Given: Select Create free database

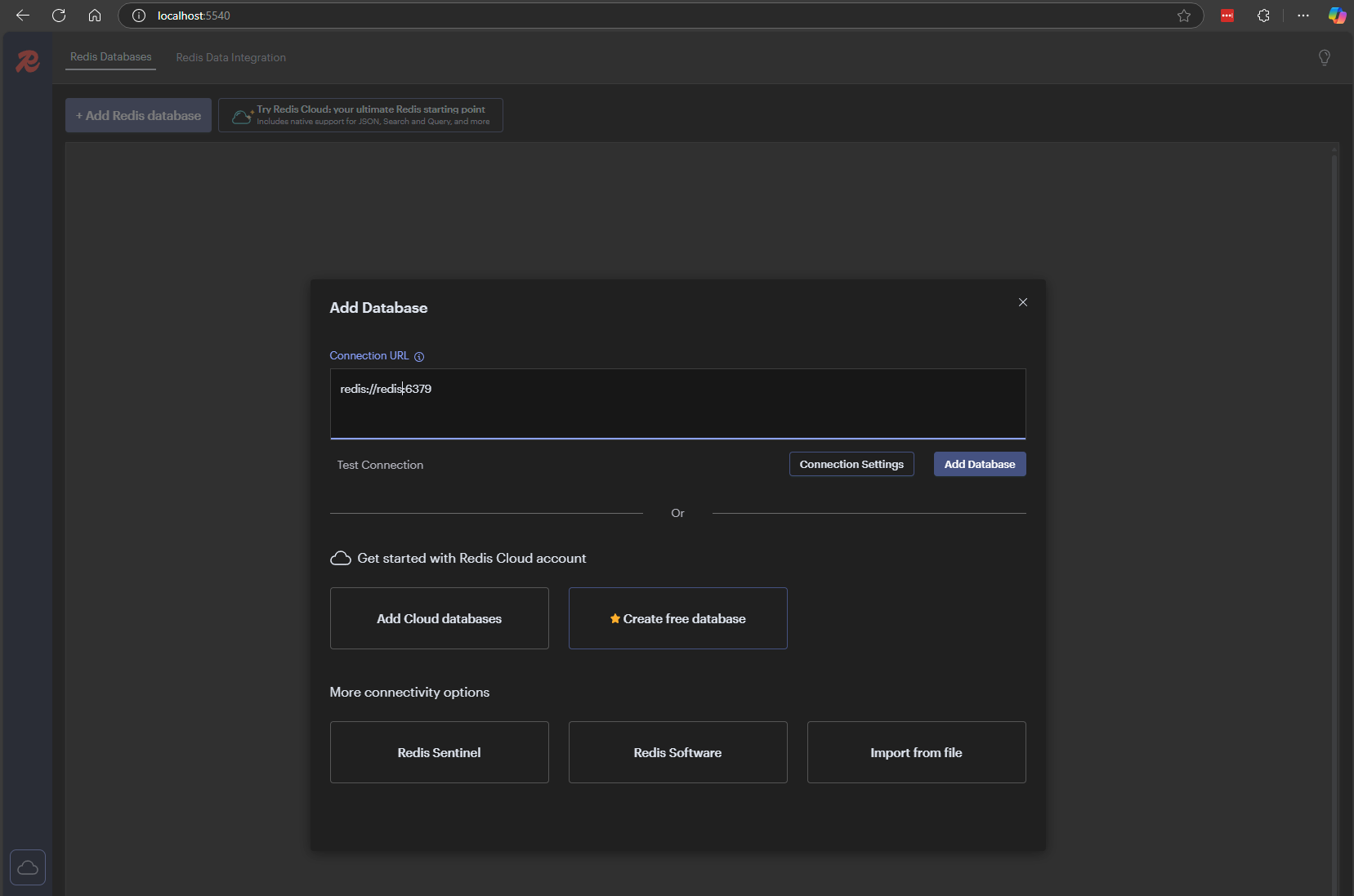Looking at the screenshot, I should pos(678,618).
